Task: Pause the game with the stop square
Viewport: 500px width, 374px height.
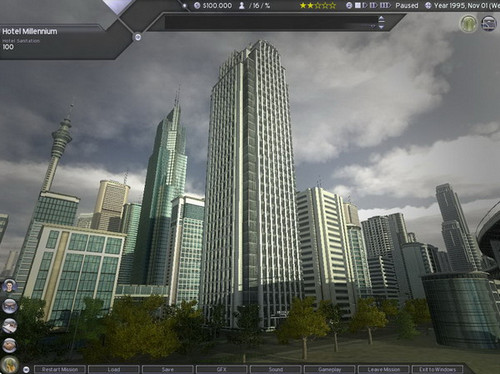Action: tap(358, 6)
